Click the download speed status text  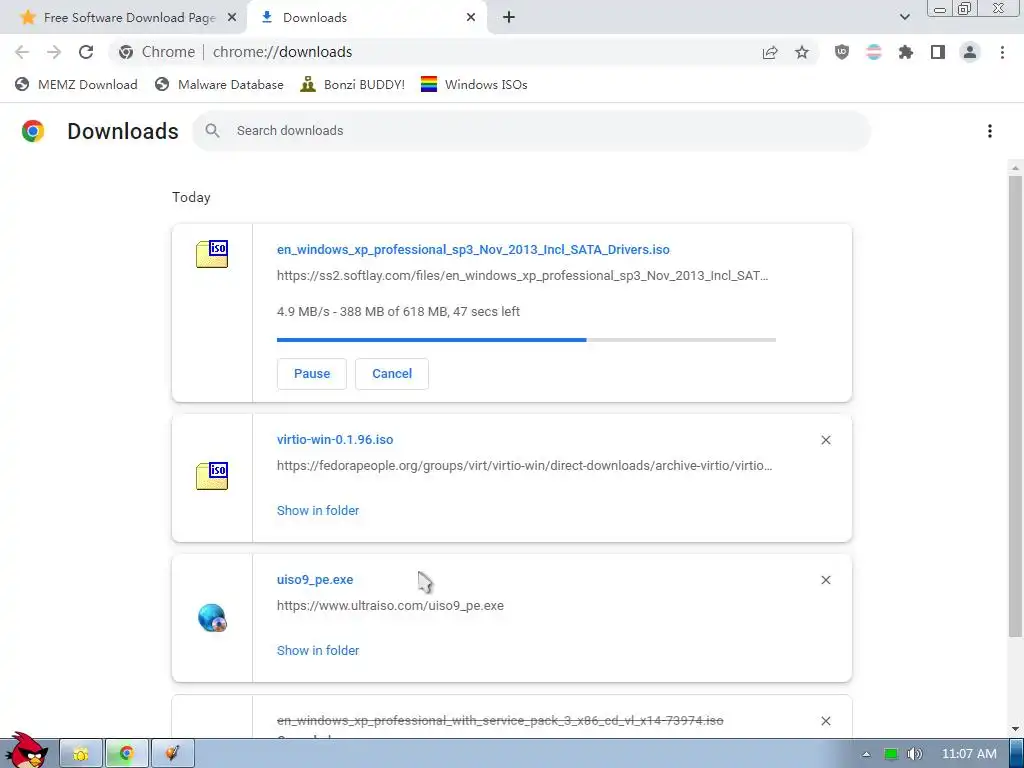point(398,312)
